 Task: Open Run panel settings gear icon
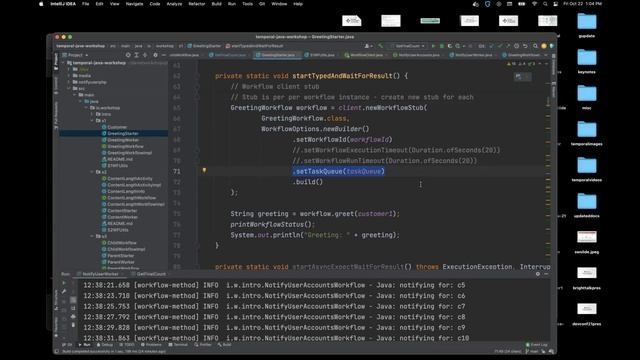538,274
